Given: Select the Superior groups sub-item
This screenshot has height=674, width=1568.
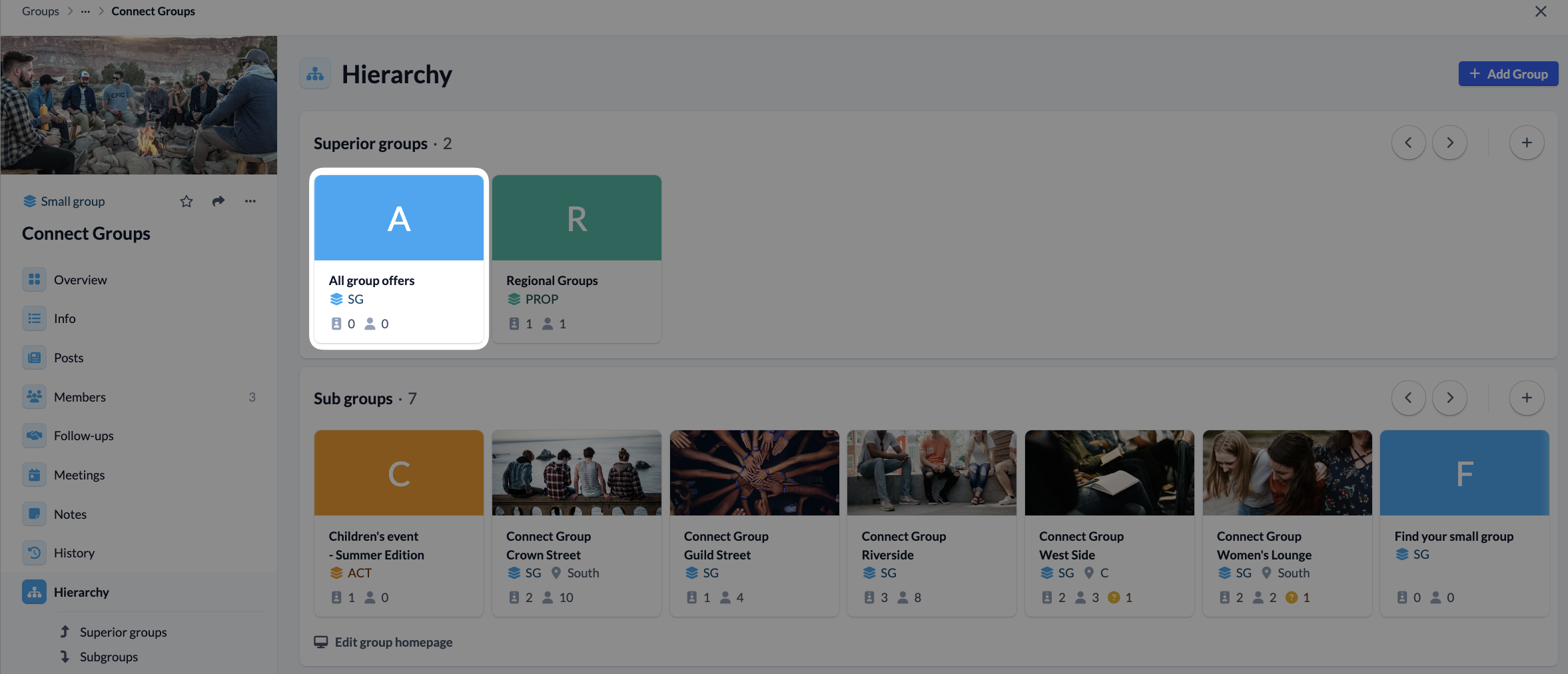Looking at the screenshot, I should click(x=123, y=632).
